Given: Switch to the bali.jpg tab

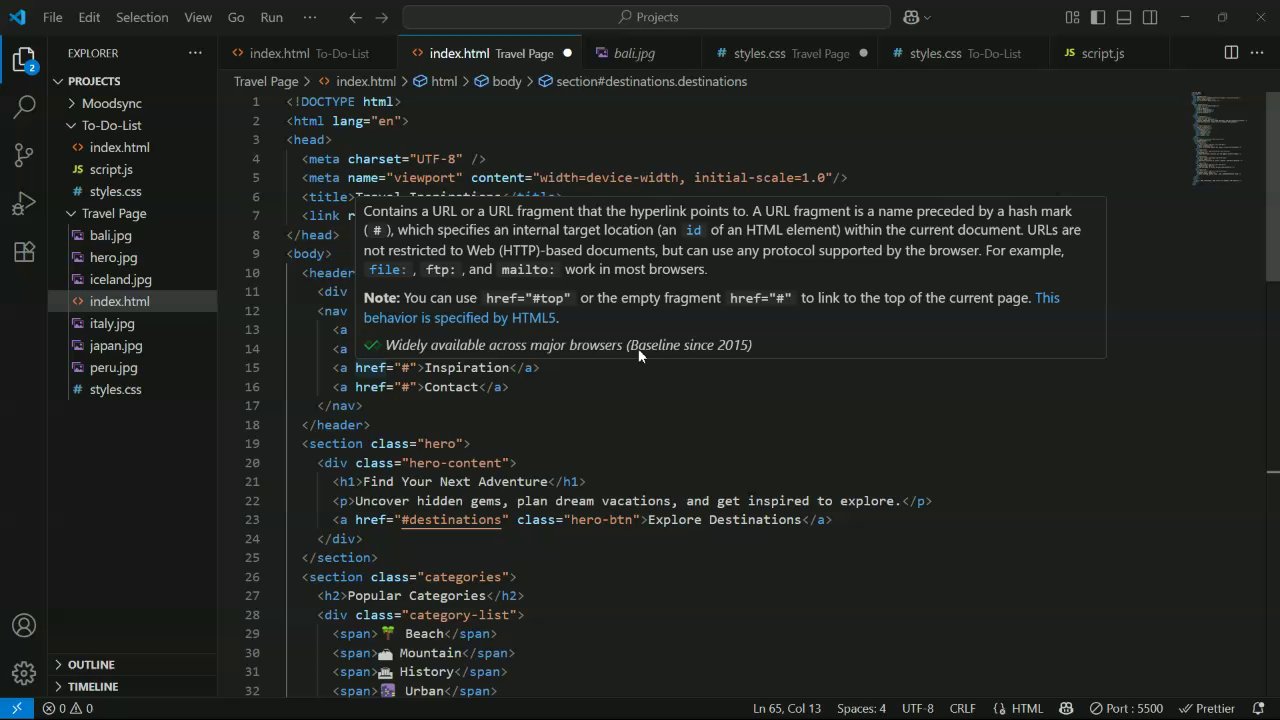Looking at the screenshot, I should click(634, 53).
